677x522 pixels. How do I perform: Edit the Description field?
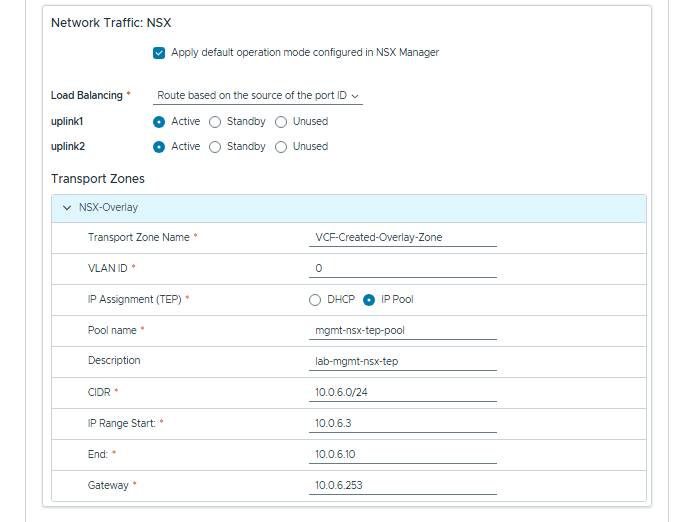(x=403, y=362)
